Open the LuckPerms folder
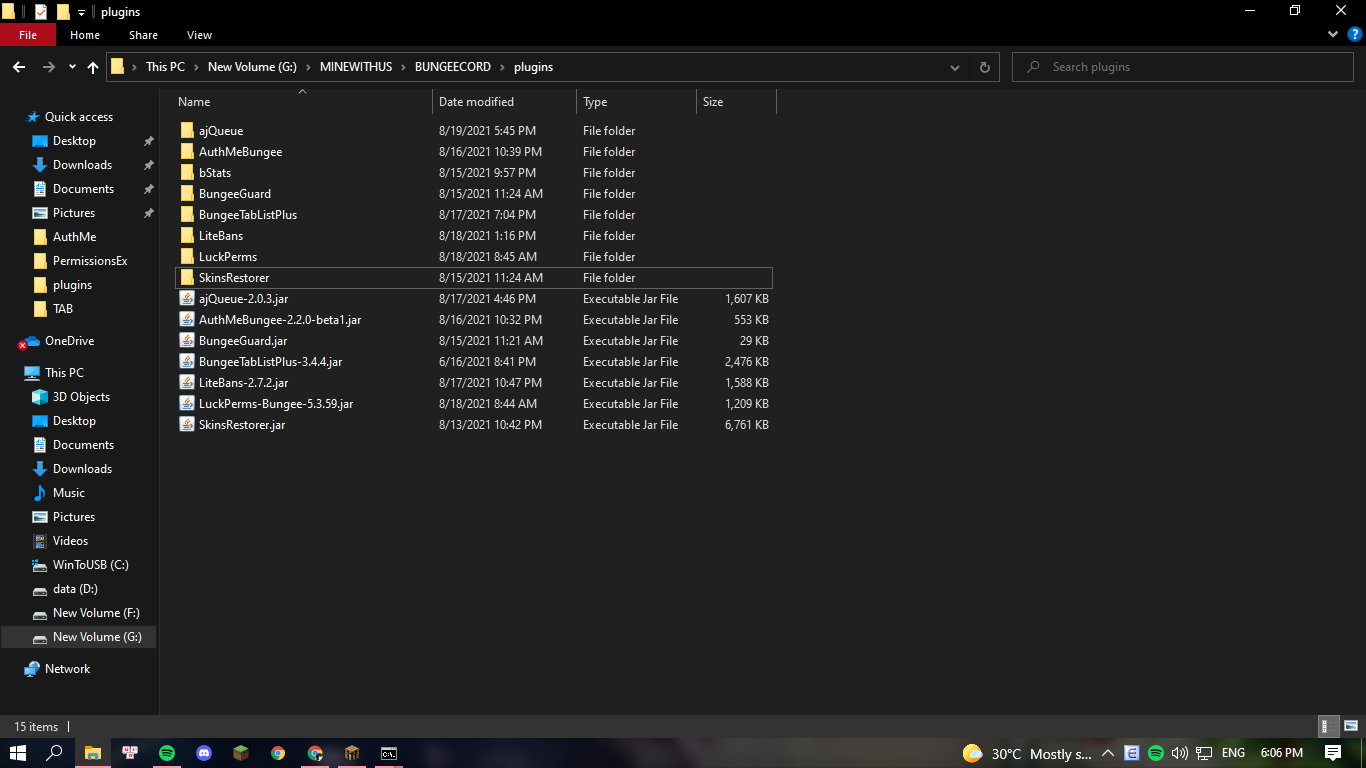The width and height of the screenshot is (1366, 768). (x=227, y=257)
